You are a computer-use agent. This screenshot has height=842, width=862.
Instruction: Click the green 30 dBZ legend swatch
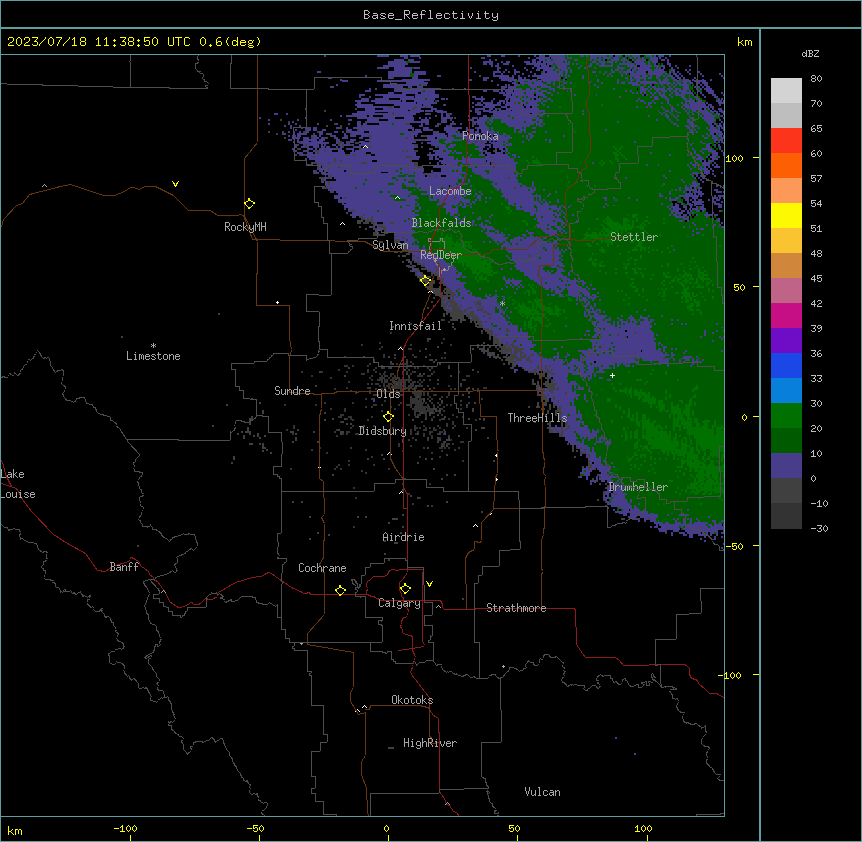click(786, 416)
